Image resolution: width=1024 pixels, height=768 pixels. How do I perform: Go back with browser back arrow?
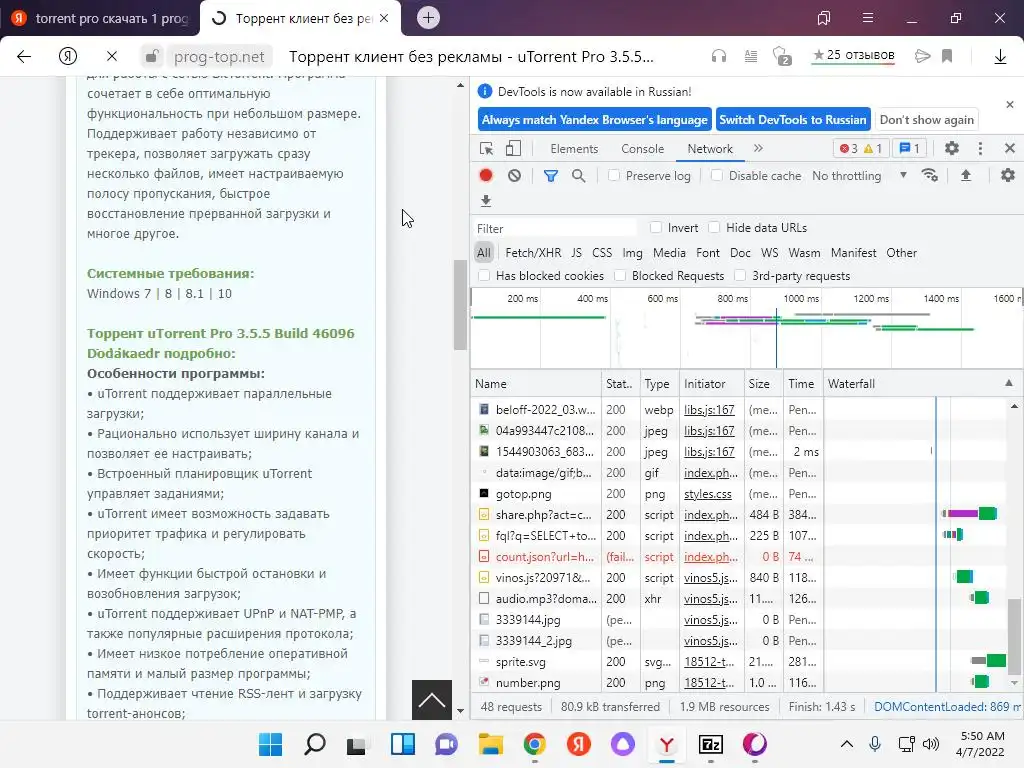tap(24, 56)
